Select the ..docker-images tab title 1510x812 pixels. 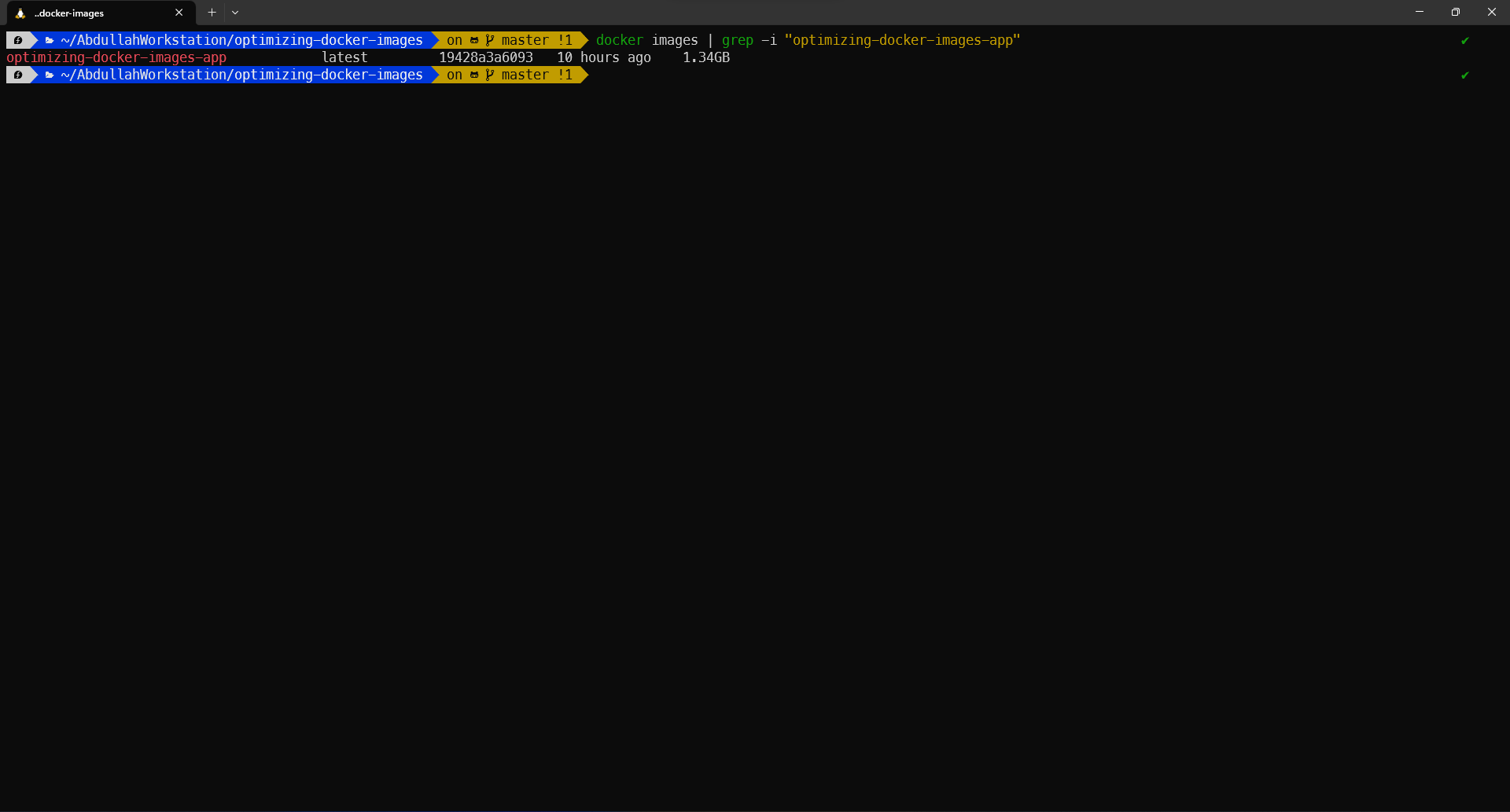point(69,13)
